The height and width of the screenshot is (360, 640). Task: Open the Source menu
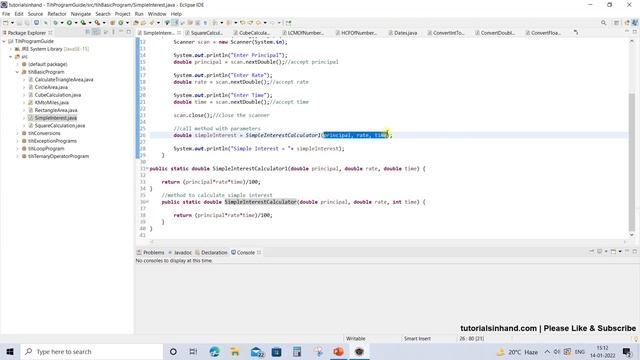[x=35, y=14]
